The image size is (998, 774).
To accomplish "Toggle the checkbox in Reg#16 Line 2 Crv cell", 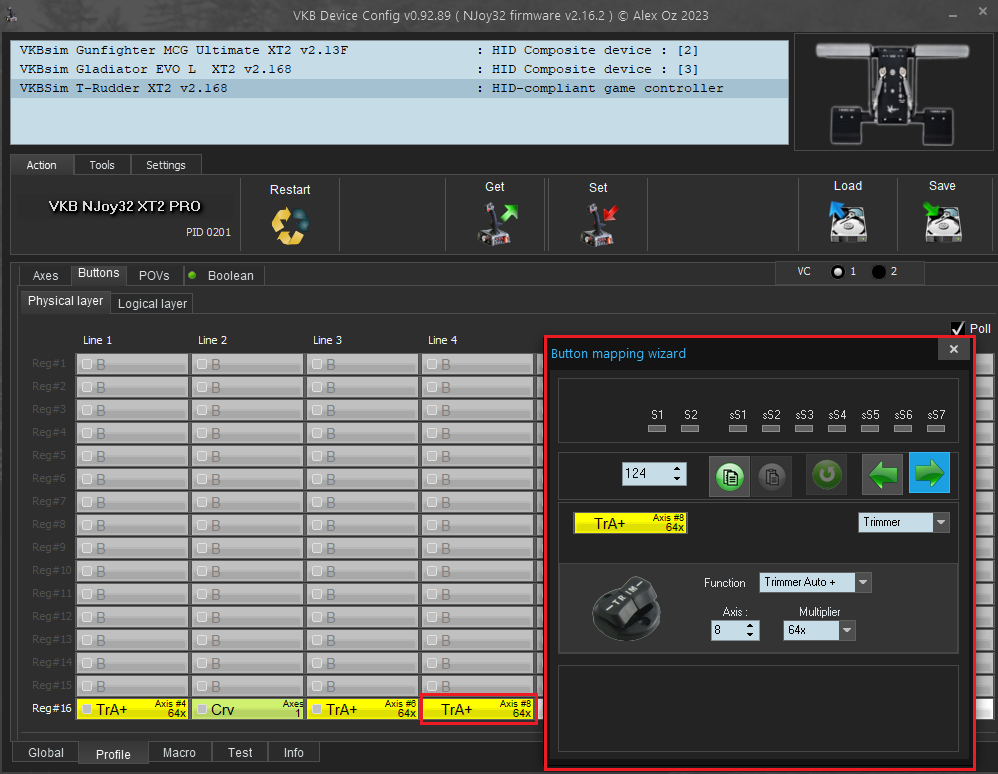I will (x=202, y=709).
